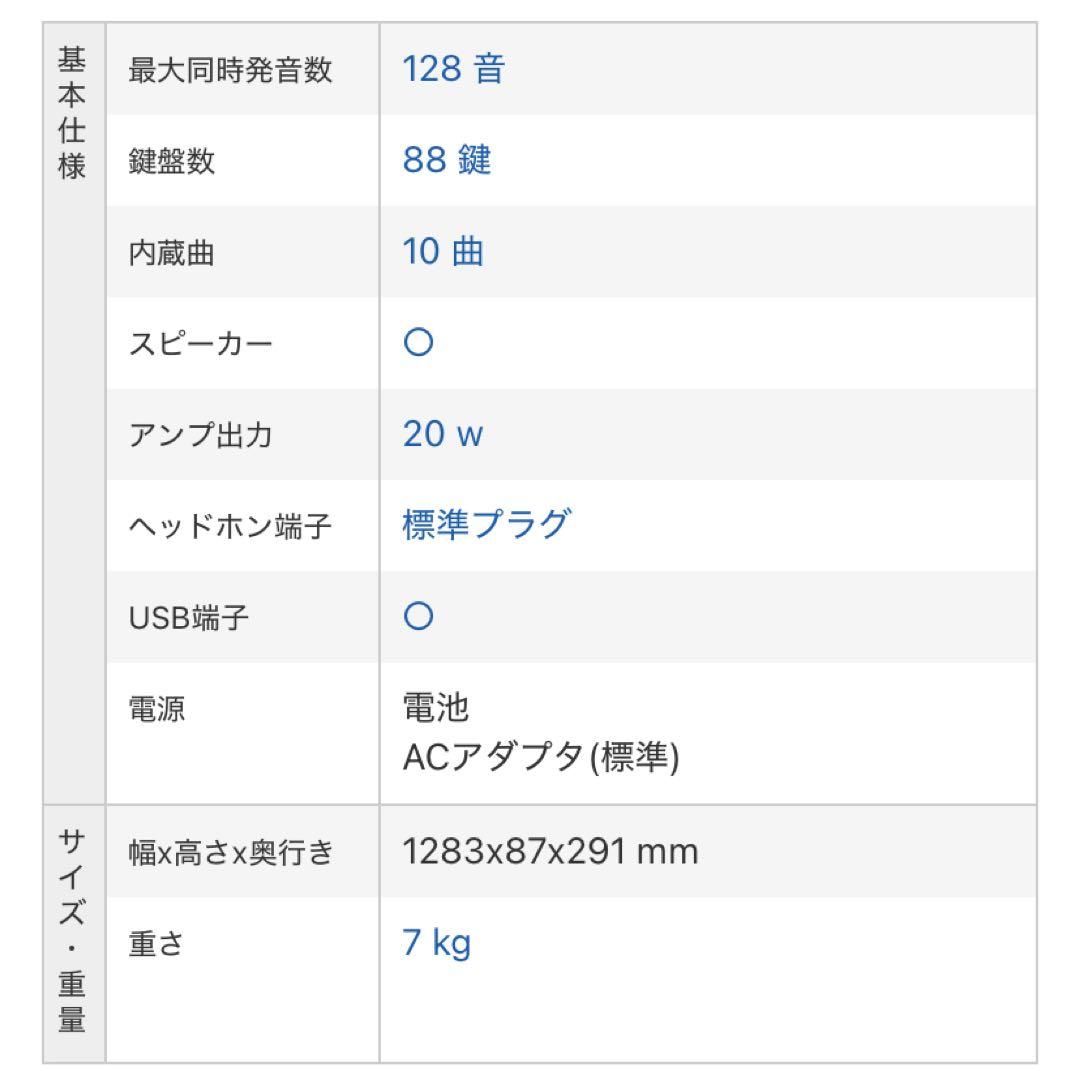Screen dimensions: 1080x1065
Task: Click the 1283x87x291 mm dimensions value
Action: [550, 852]
